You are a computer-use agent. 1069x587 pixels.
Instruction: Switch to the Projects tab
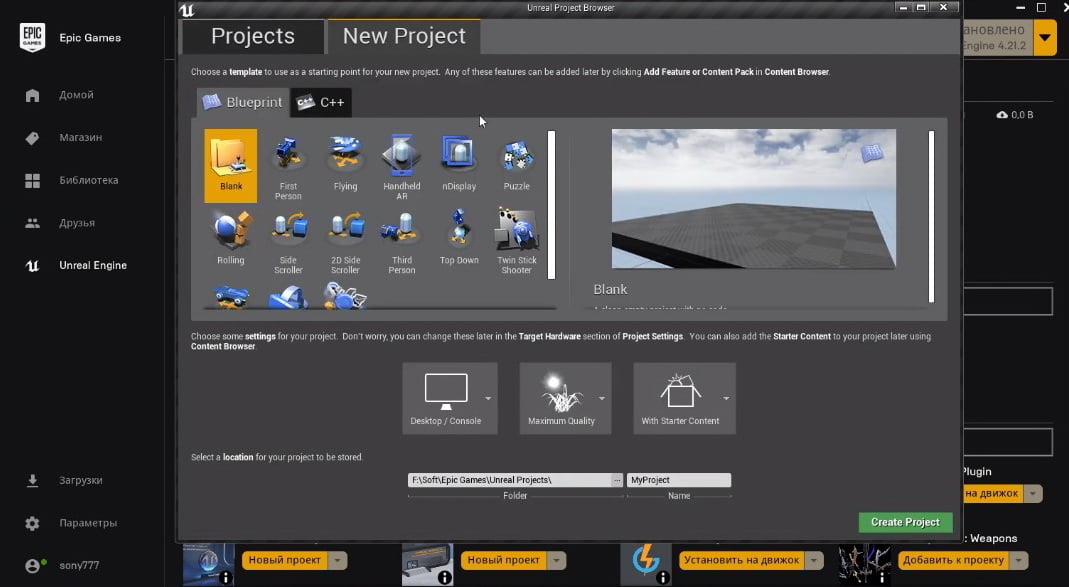(x=252, y=36)
